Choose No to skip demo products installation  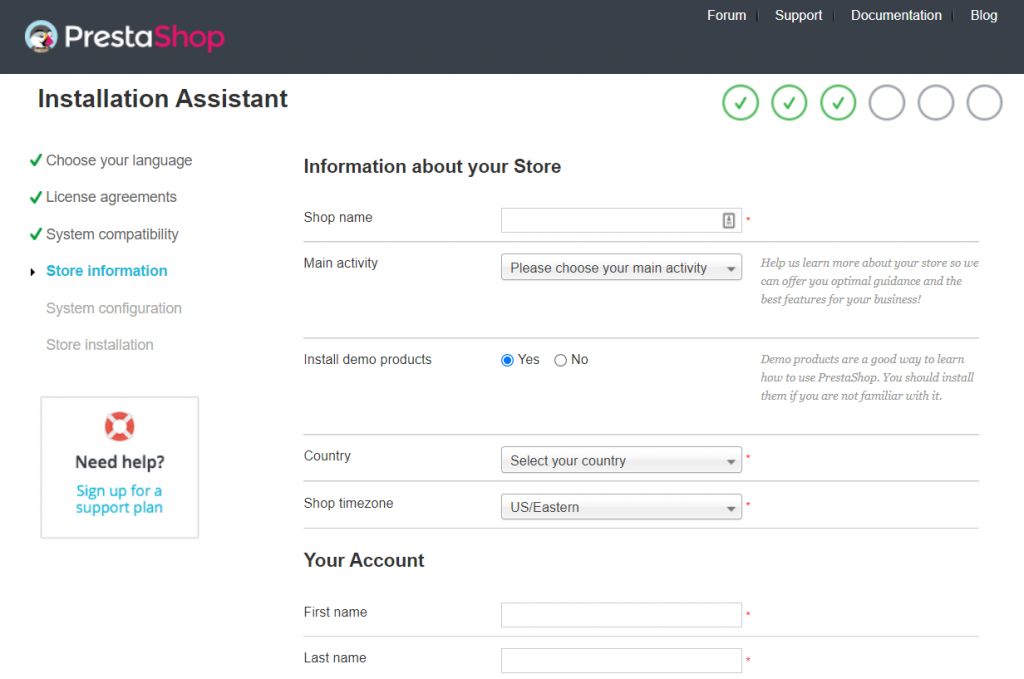click(x=560, y=359)
